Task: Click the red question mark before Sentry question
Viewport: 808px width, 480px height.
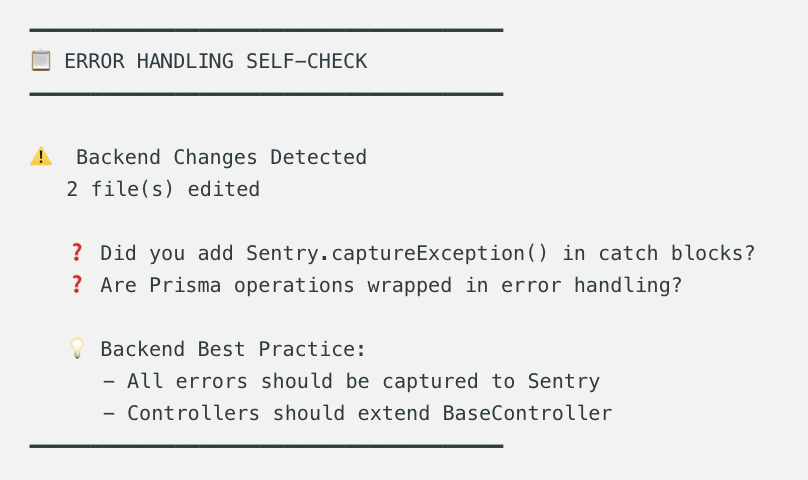Action: (x=76, y=253)
